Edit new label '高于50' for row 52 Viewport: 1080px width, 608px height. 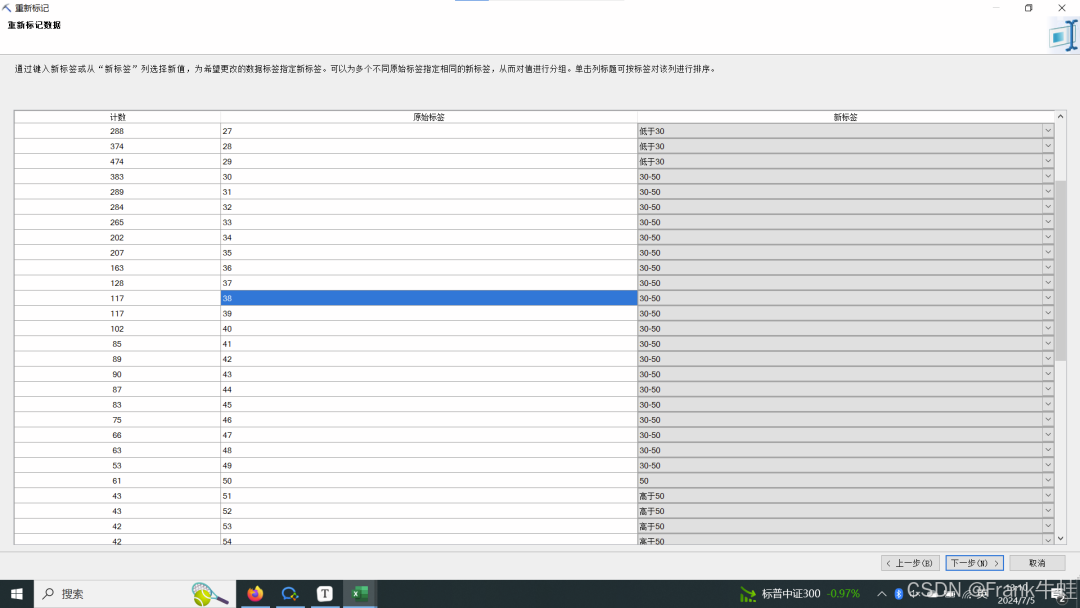pyautogui.click(x=840, y=511)
